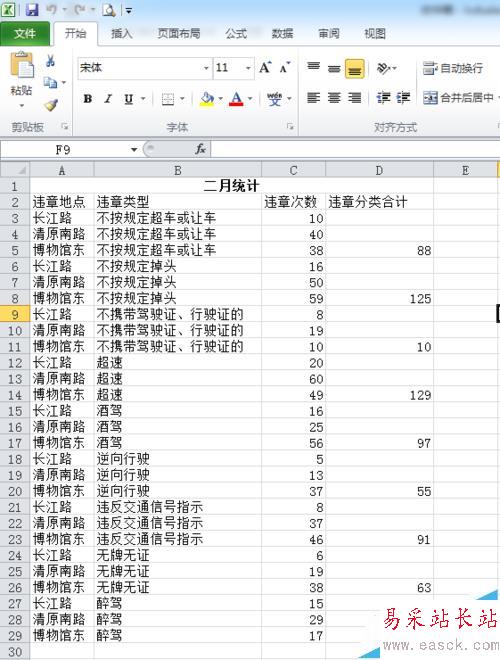Select column D header
This screenshot has height=660, width=500.
coord(379,170)
